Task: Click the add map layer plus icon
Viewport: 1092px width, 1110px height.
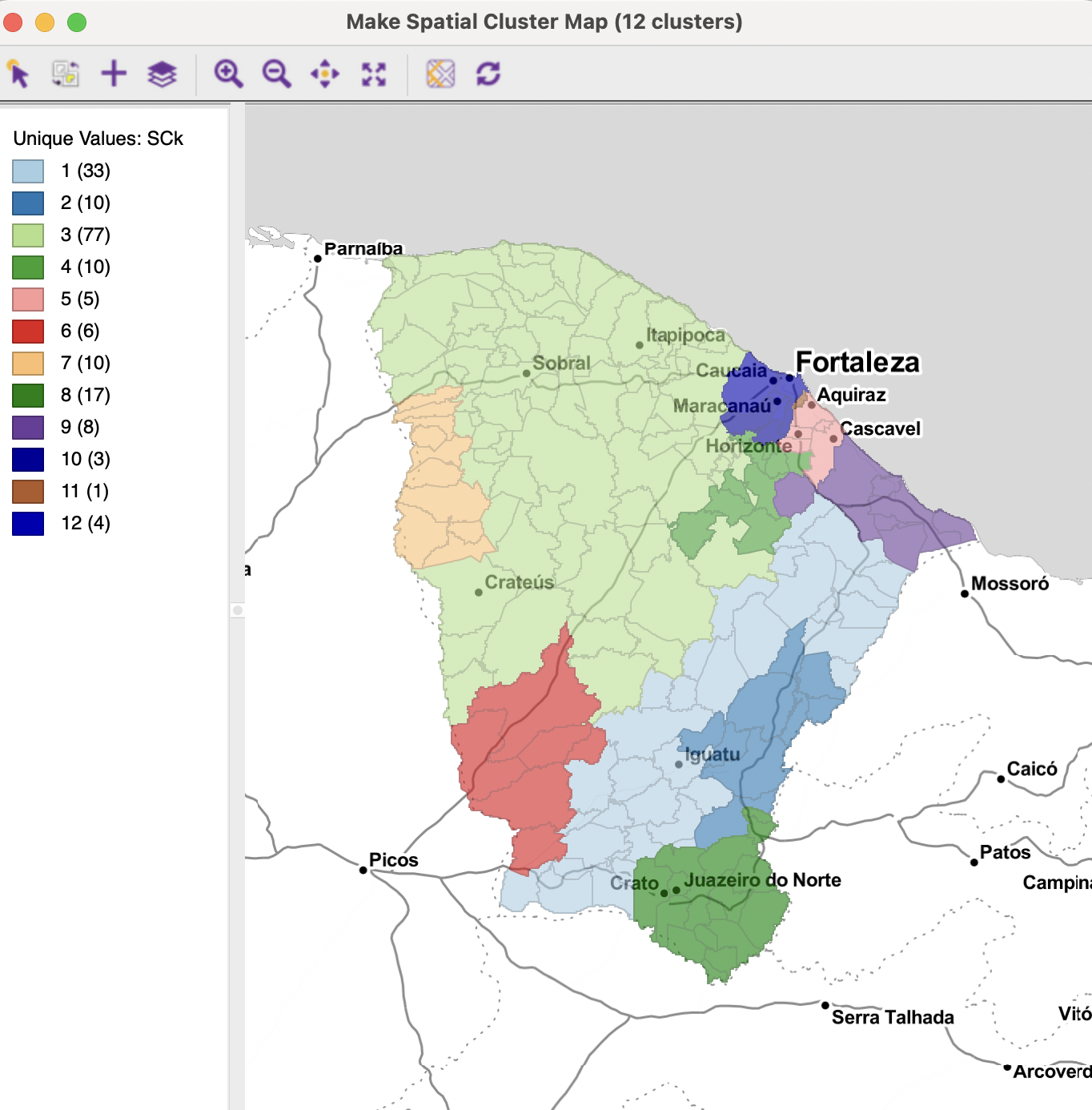Action: tap(114, 74)
